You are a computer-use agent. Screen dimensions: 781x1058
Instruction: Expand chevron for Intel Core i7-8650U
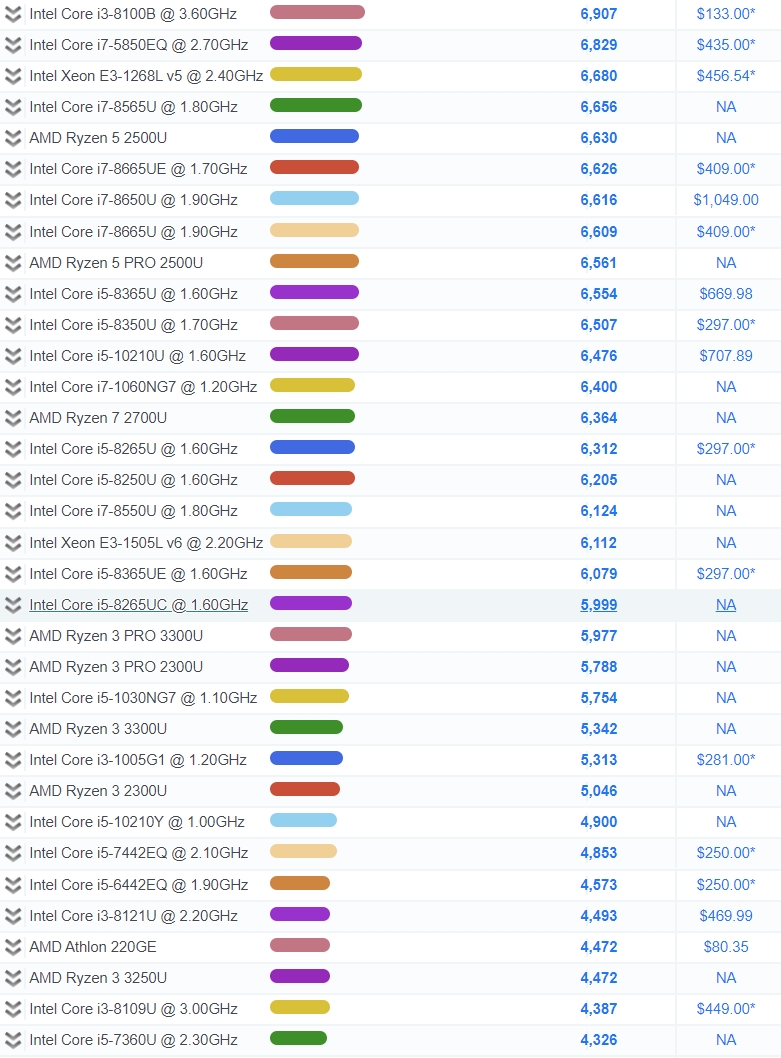(x=13, y=200)
